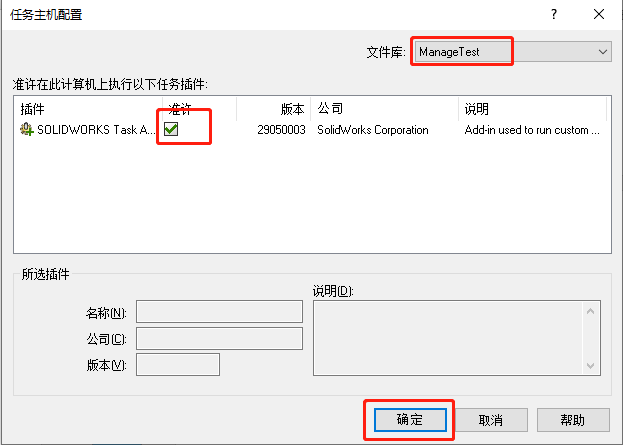Toggle the 准许 checkbox for SOLIDWORKS Task add-in
Image resolution: width=623 pixels, height=445 pixels.
point(171,130)
